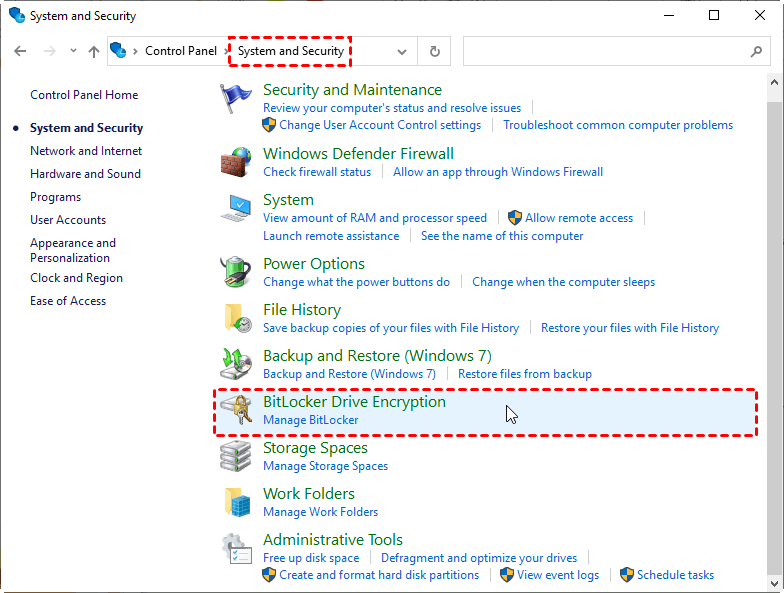Screen dimensions: 784x593
Task: Open Change User Account Control settings
Action: pos(380,125)
